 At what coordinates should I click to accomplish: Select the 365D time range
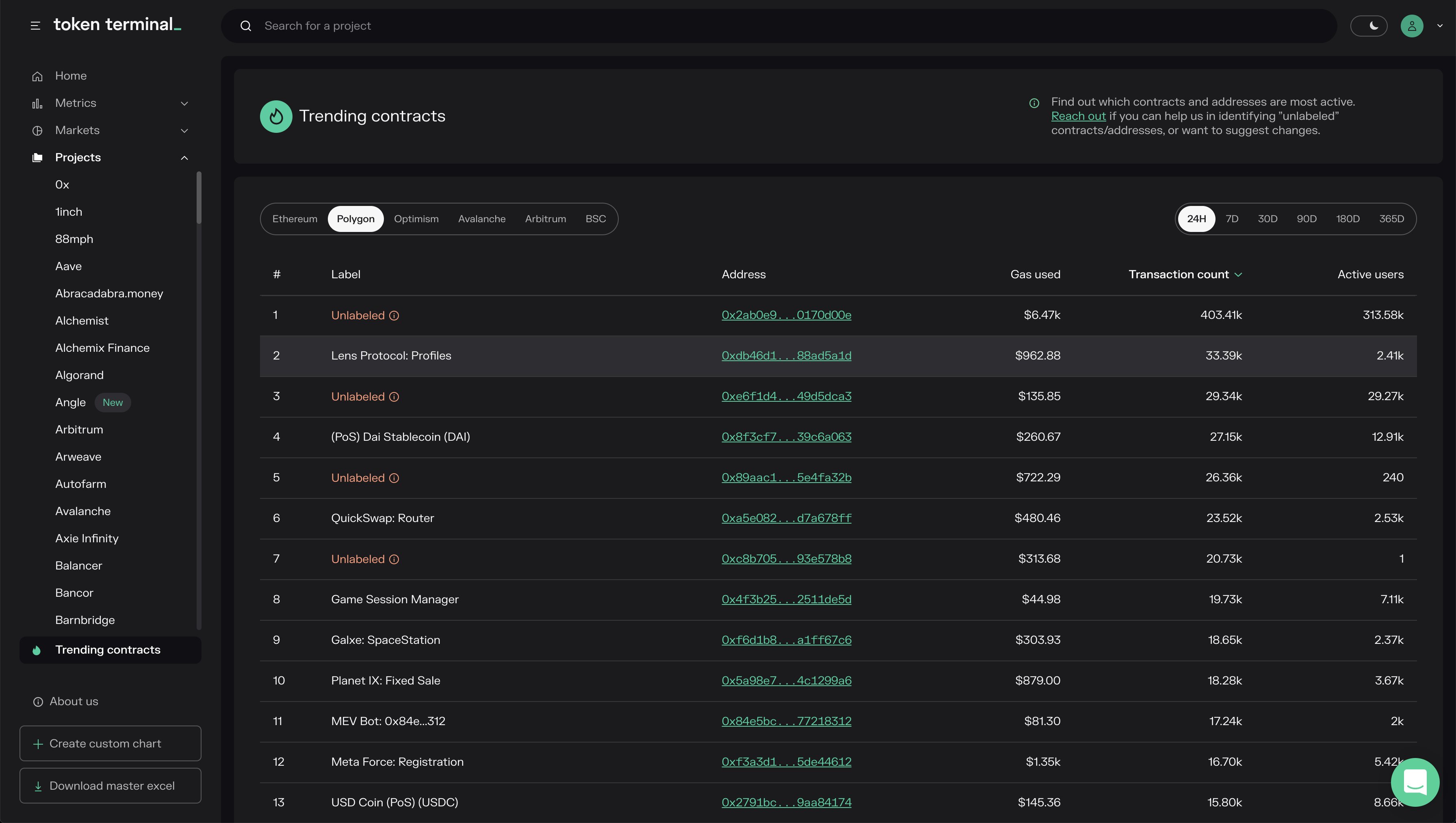pyautogui.click(x=1391, y=219)
